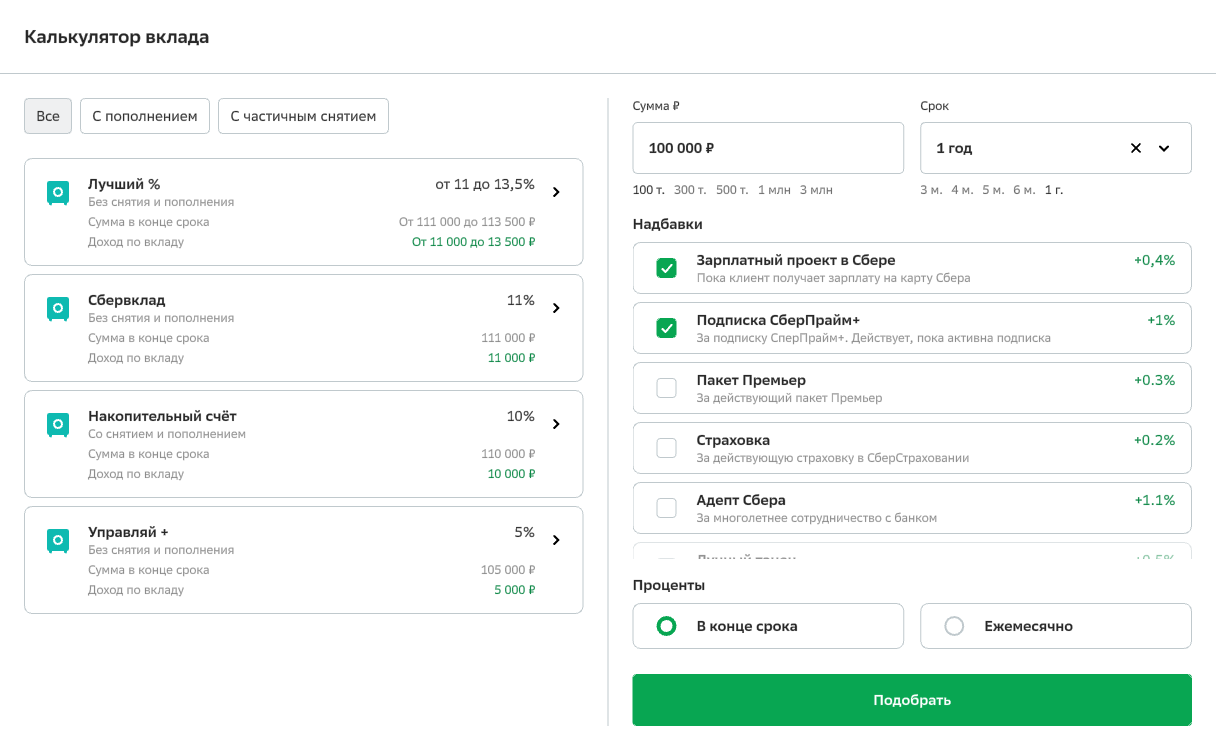
Task: Pick the 6 м. quick term option
Action: click(1023, 190)
